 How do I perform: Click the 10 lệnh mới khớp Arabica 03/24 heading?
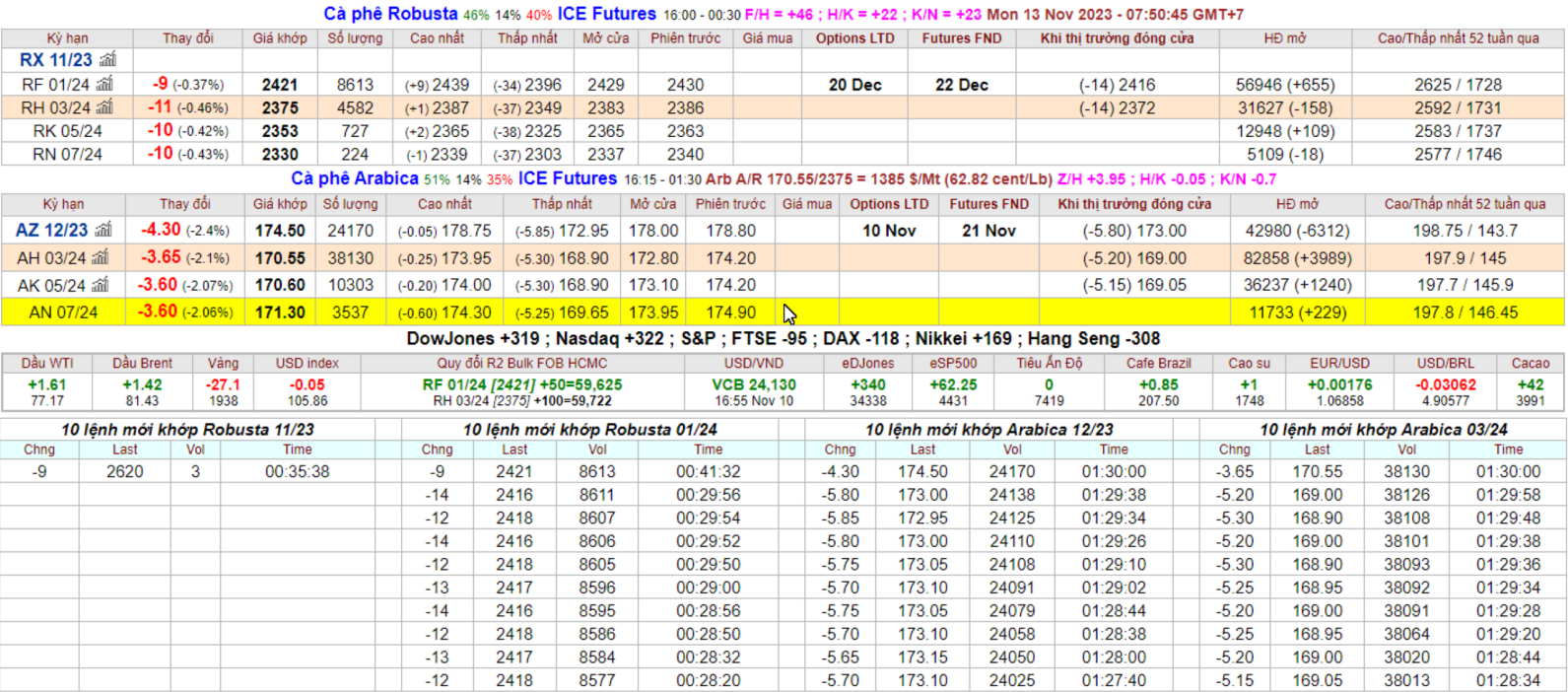[1383, 430]
